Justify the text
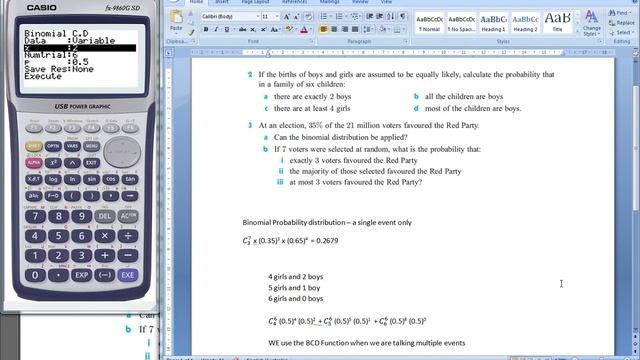 click(355, 29)
